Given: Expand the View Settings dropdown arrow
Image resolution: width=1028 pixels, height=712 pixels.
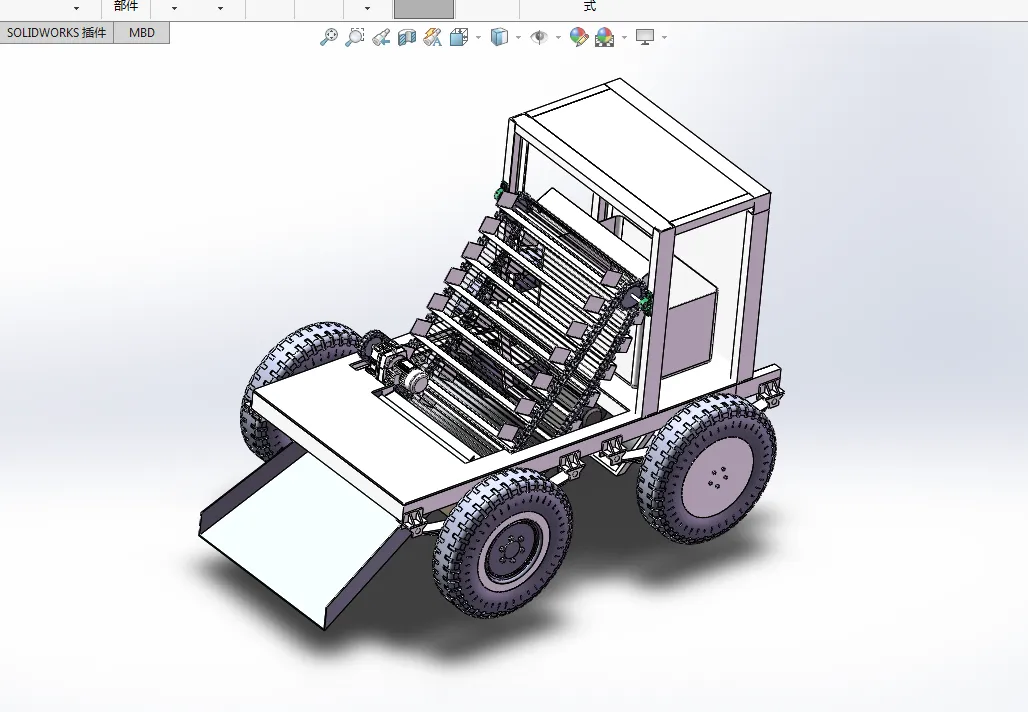Looking at the screenshot, I should 664,37.
